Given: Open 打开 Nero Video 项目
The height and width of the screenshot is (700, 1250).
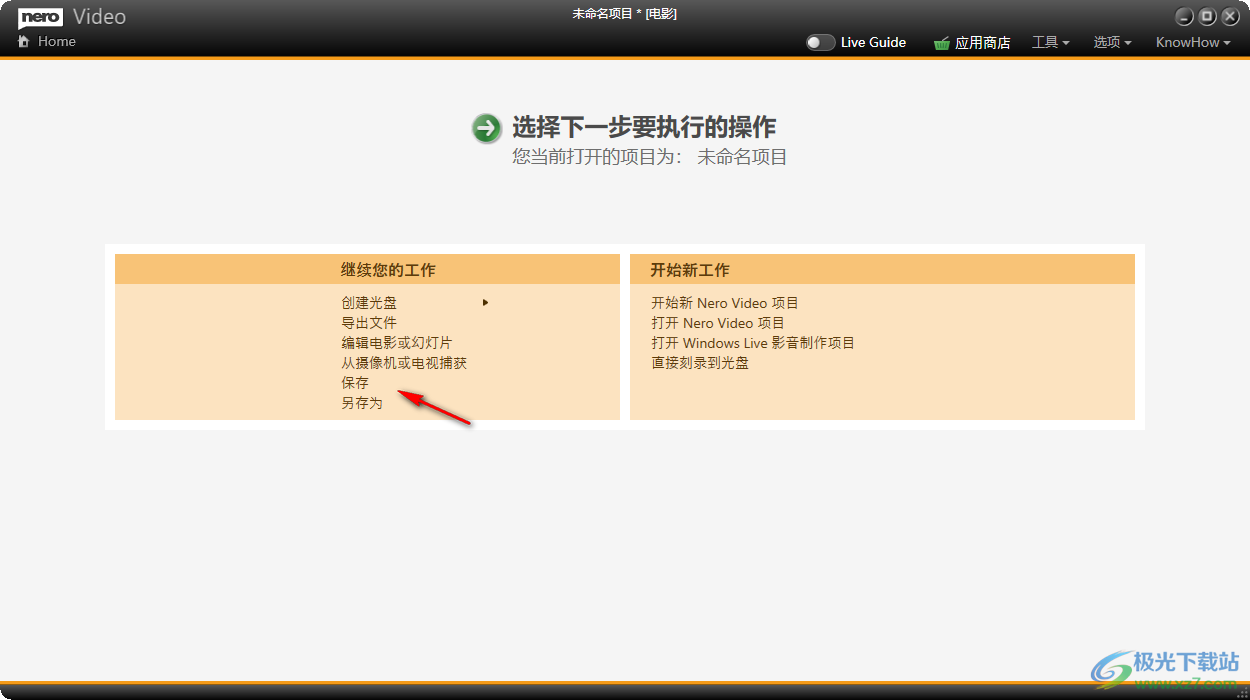Looking at the screenshot, I should pos(718,322).
